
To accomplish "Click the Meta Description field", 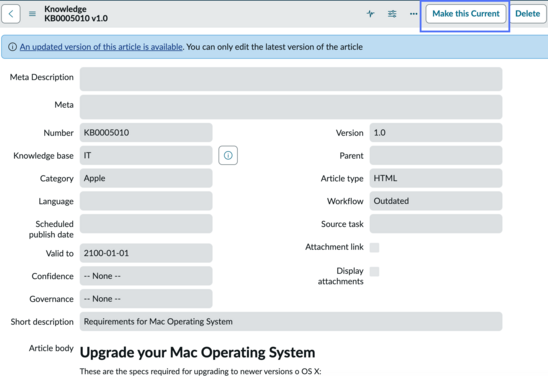I will (291, 79).
